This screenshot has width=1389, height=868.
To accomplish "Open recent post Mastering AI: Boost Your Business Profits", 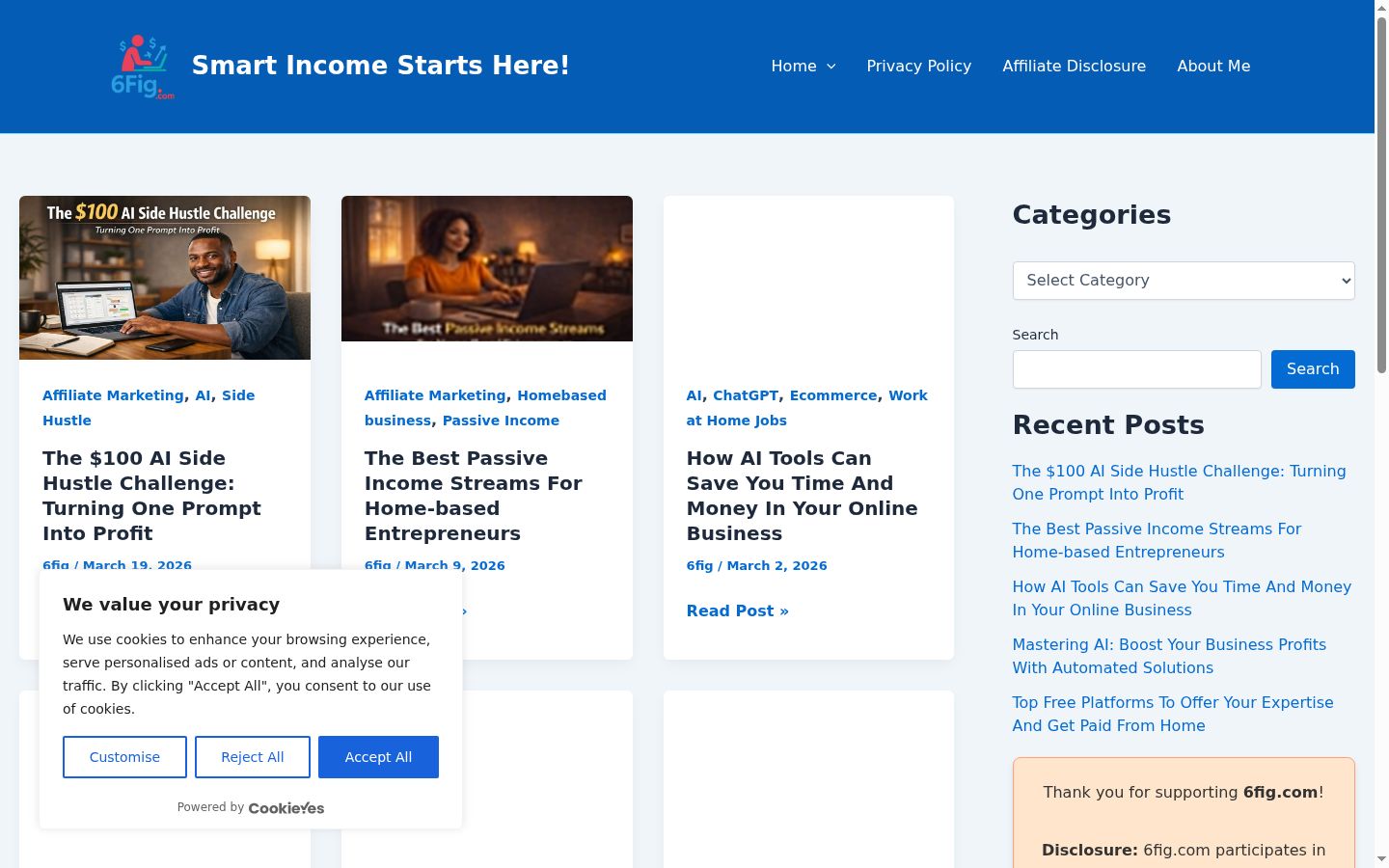I will (1169, 656).
